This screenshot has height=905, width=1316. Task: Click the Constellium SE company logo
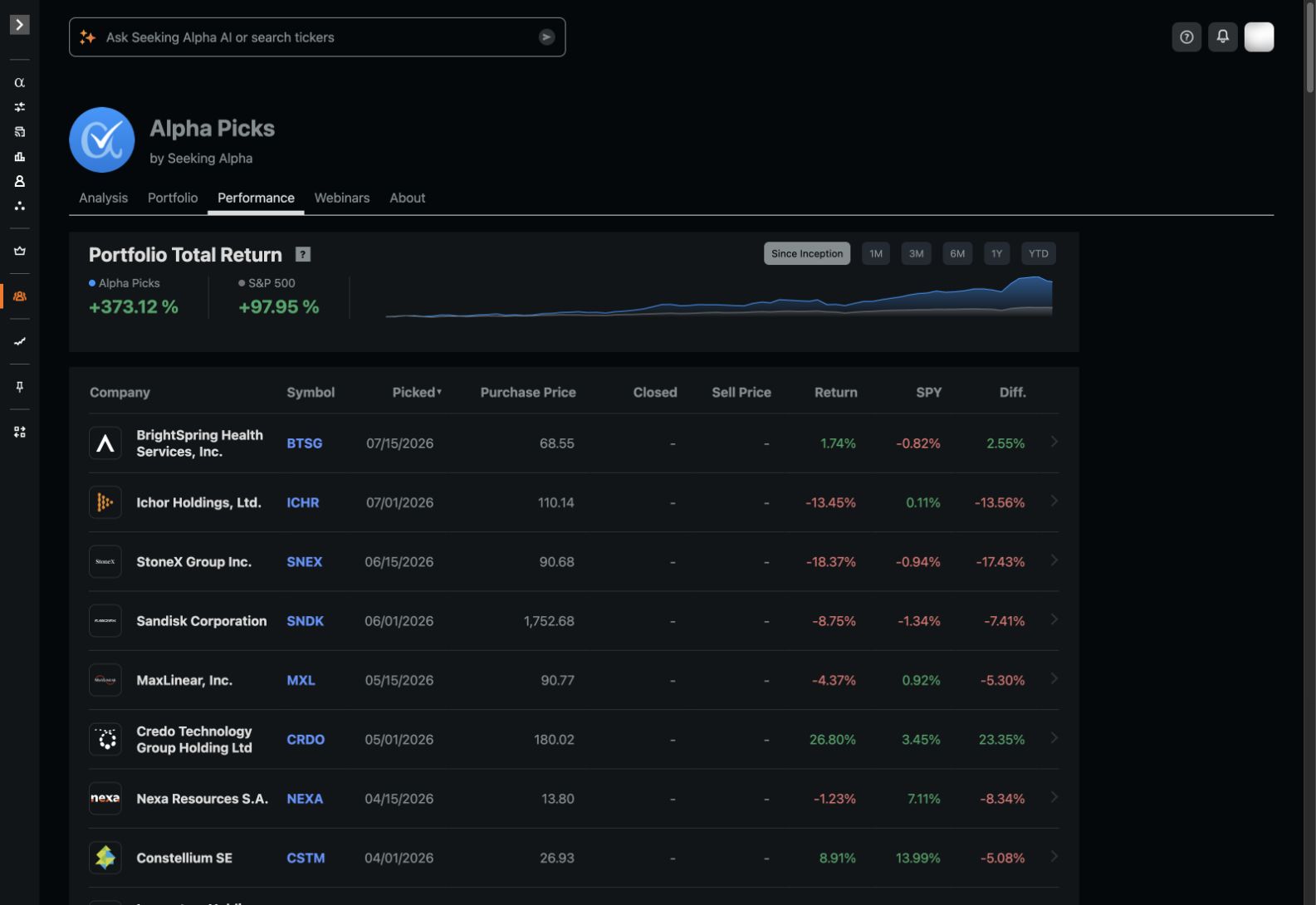click(x=105, y=858)
